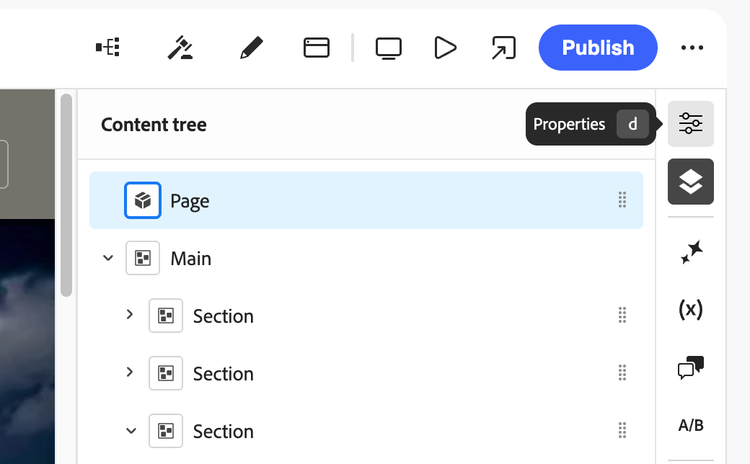Choose the desktop device view icon

click(388, 47)
